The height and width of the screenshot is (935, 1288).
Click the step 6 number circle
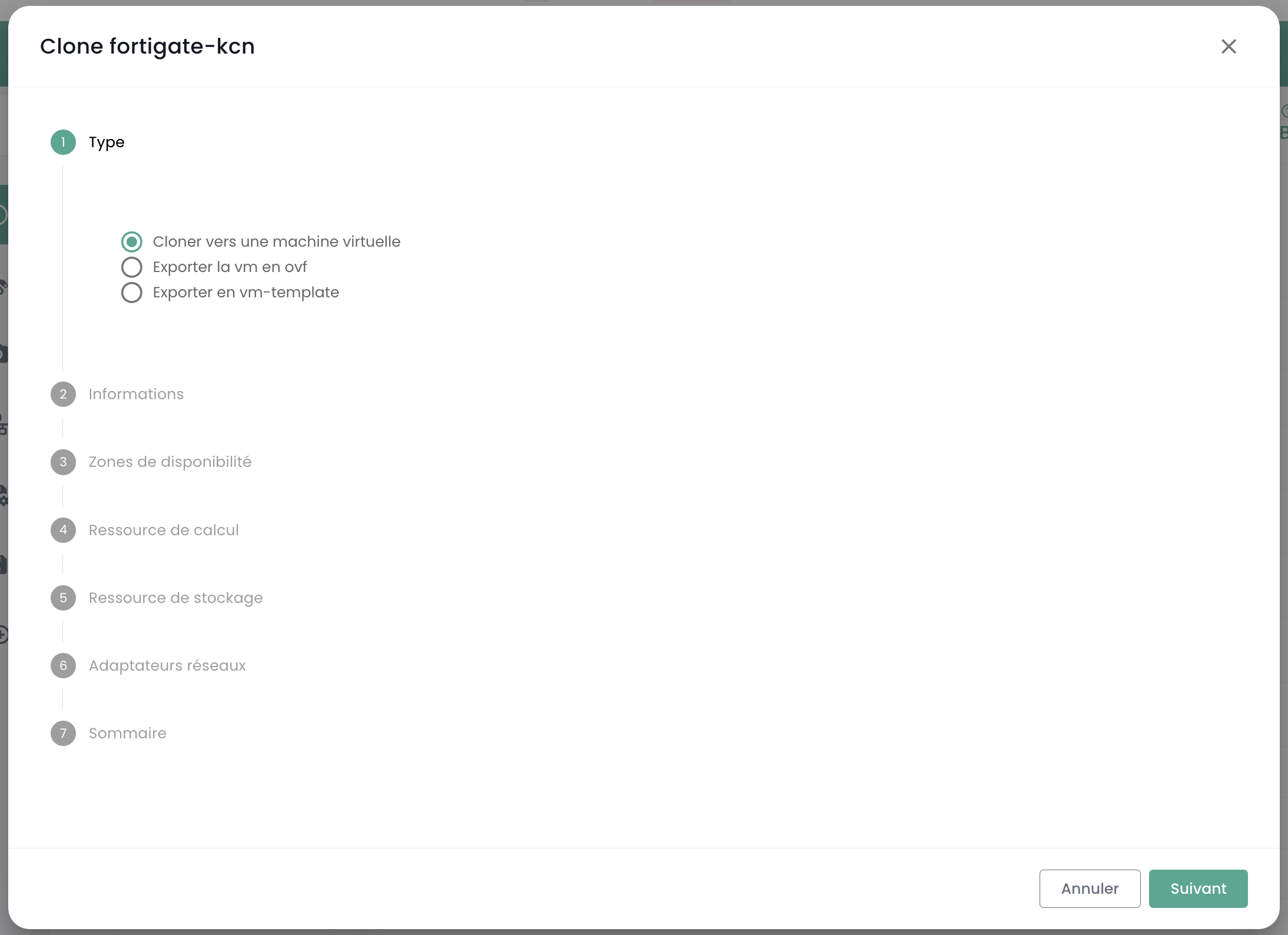(63, 666)
